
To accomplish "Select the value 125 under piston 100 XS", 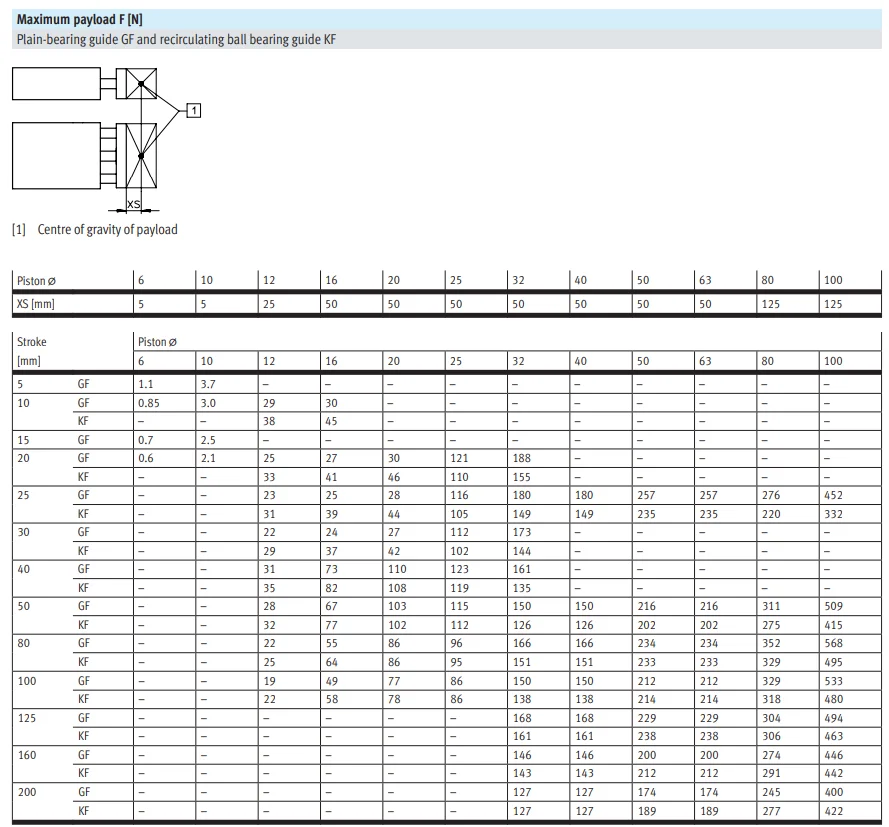I will [832, 303].
